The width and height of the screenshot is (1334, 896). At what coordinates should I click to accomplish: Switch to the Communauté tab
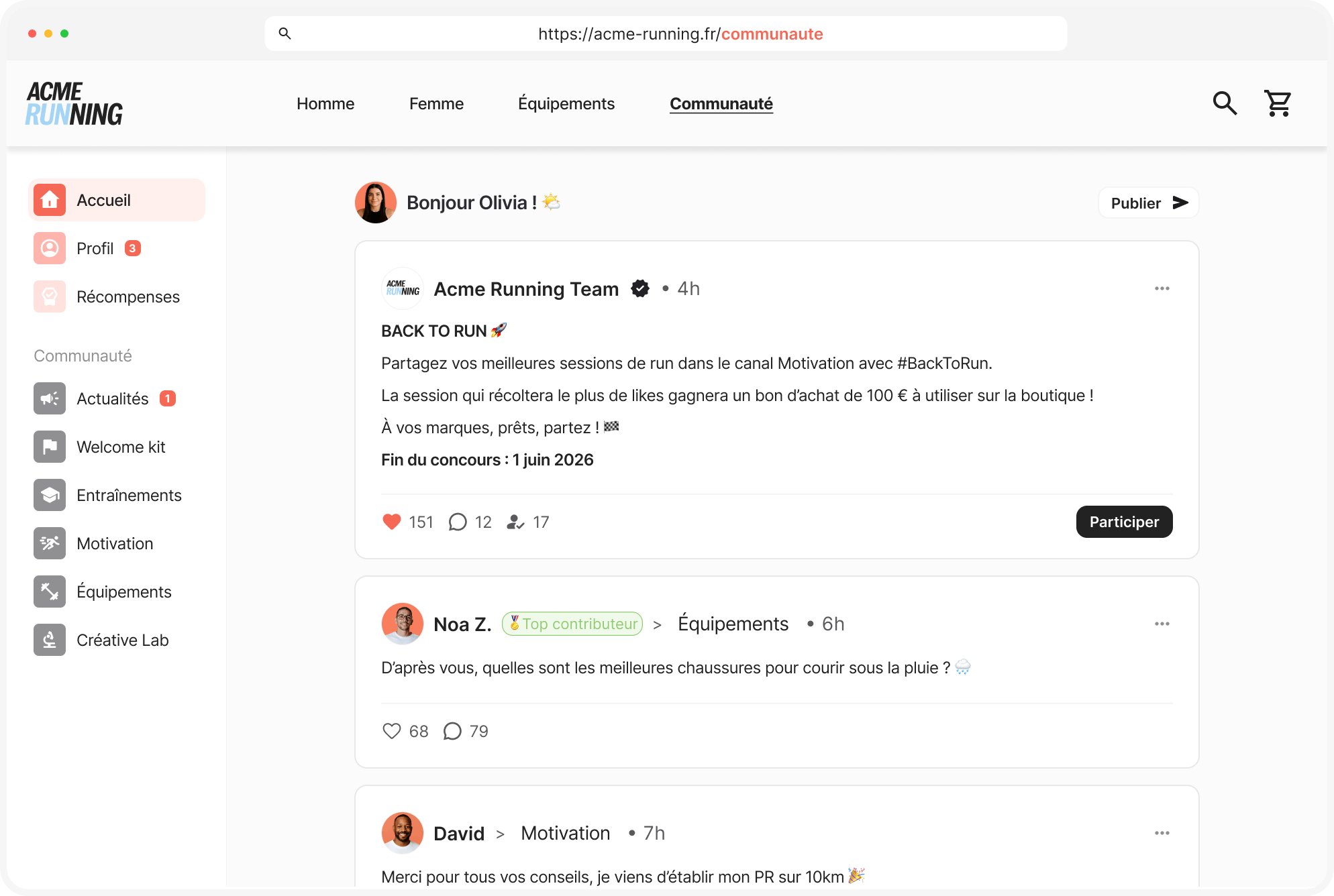[x=721, y=103]
